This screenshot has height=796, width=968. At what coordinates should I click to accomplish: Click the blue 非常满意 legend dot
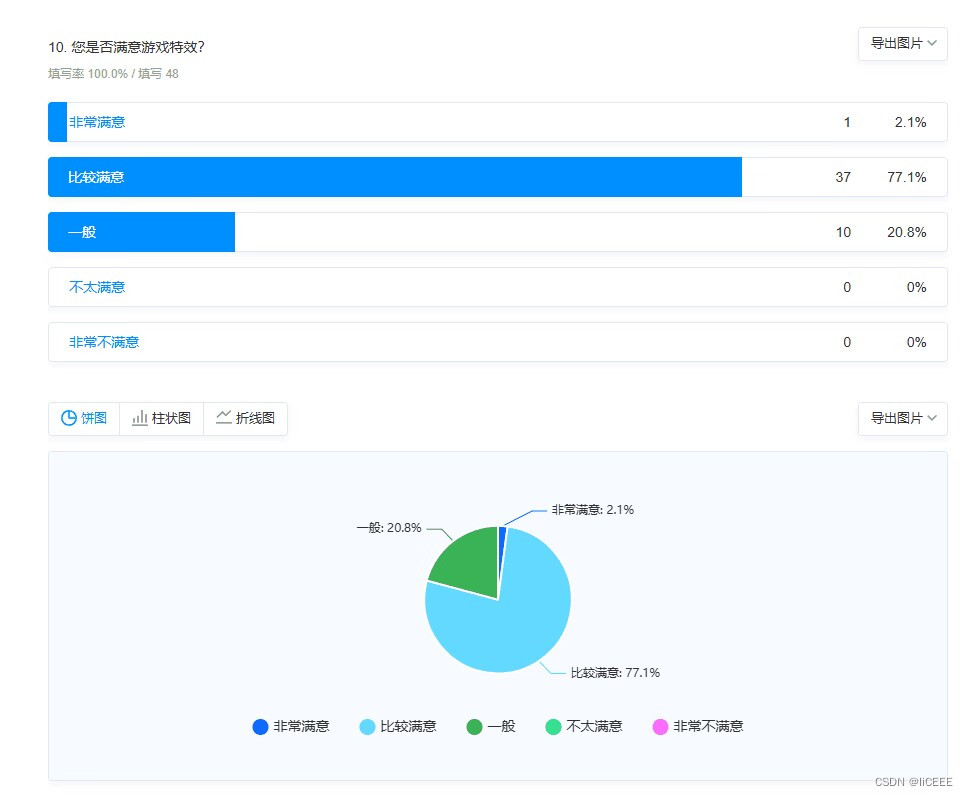[x=259, y=727]
